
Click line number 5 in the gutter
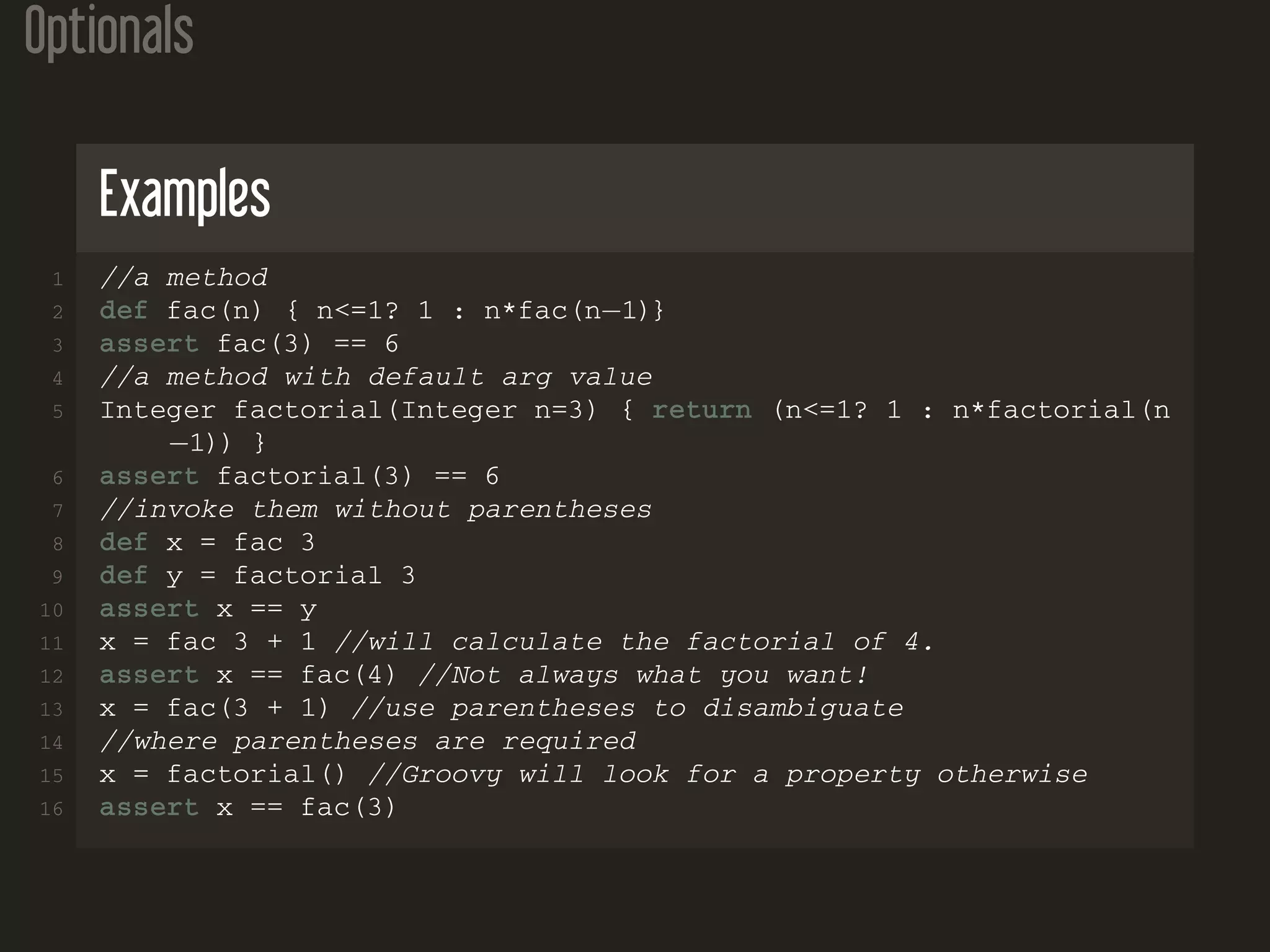(x=58, y=412)
